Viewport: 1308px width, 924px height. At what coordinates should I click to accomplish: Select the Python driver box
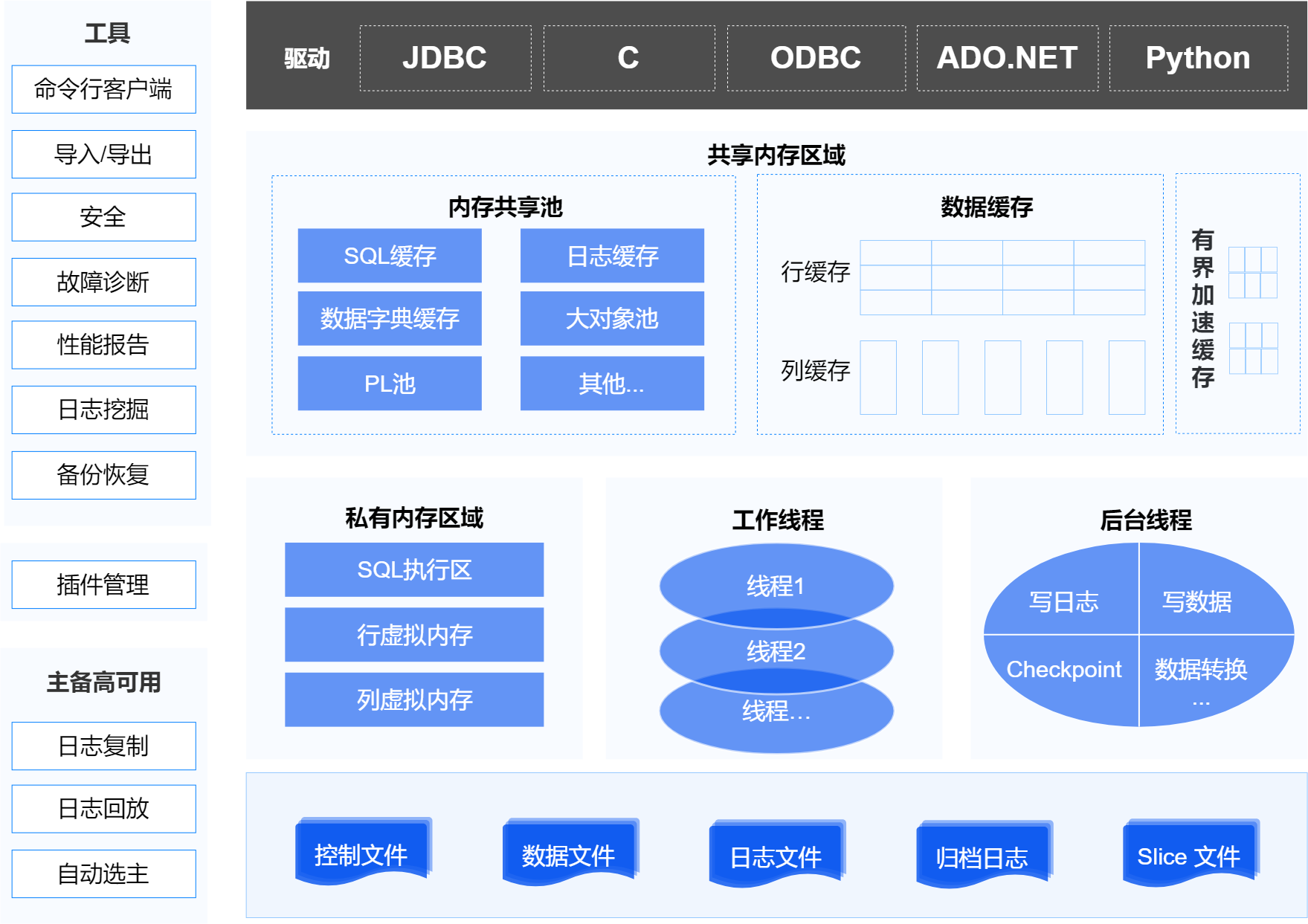point(1198,58)
